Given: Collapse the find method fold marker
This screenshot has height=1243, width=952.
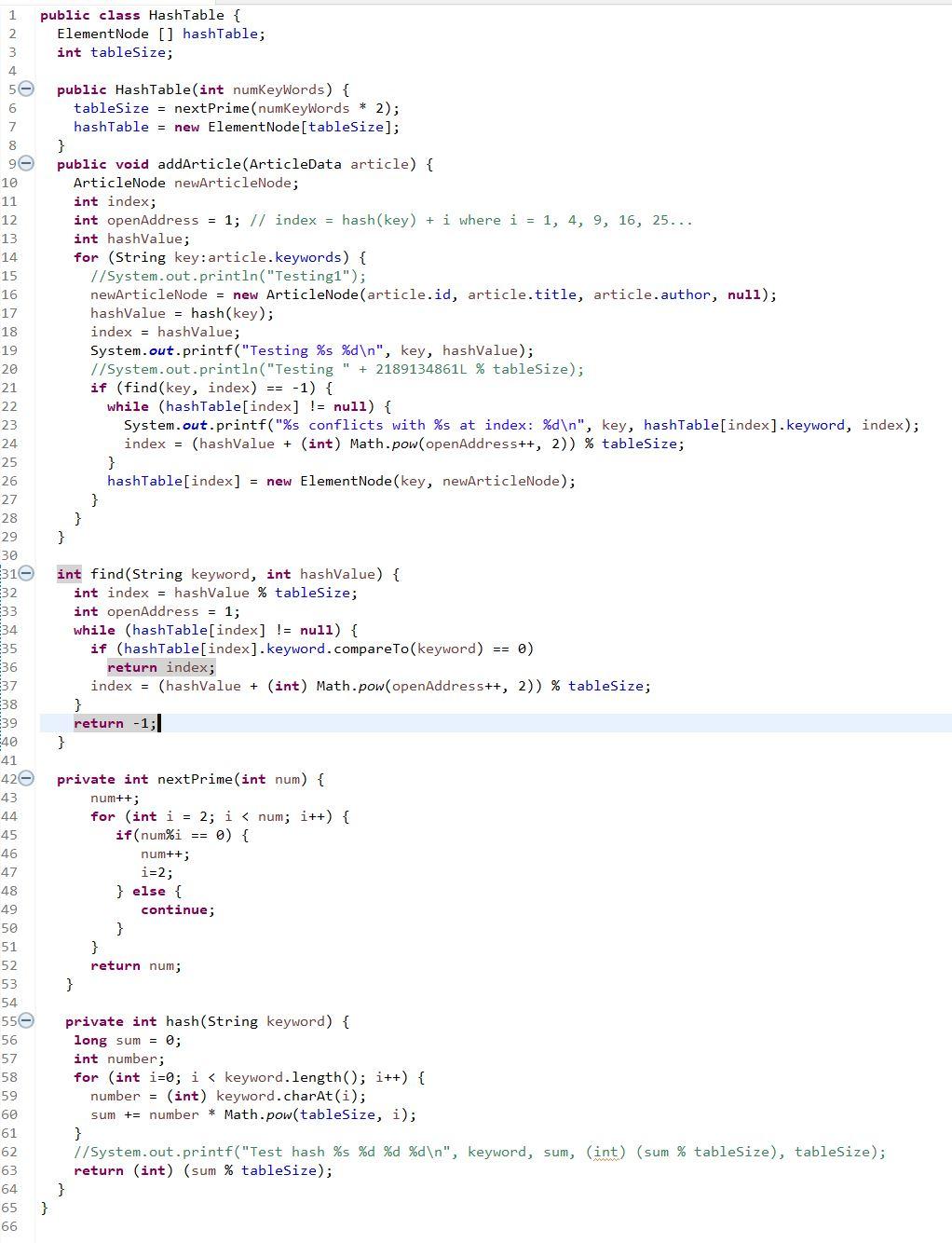Looking at the screenshot, I should (25, 574).
